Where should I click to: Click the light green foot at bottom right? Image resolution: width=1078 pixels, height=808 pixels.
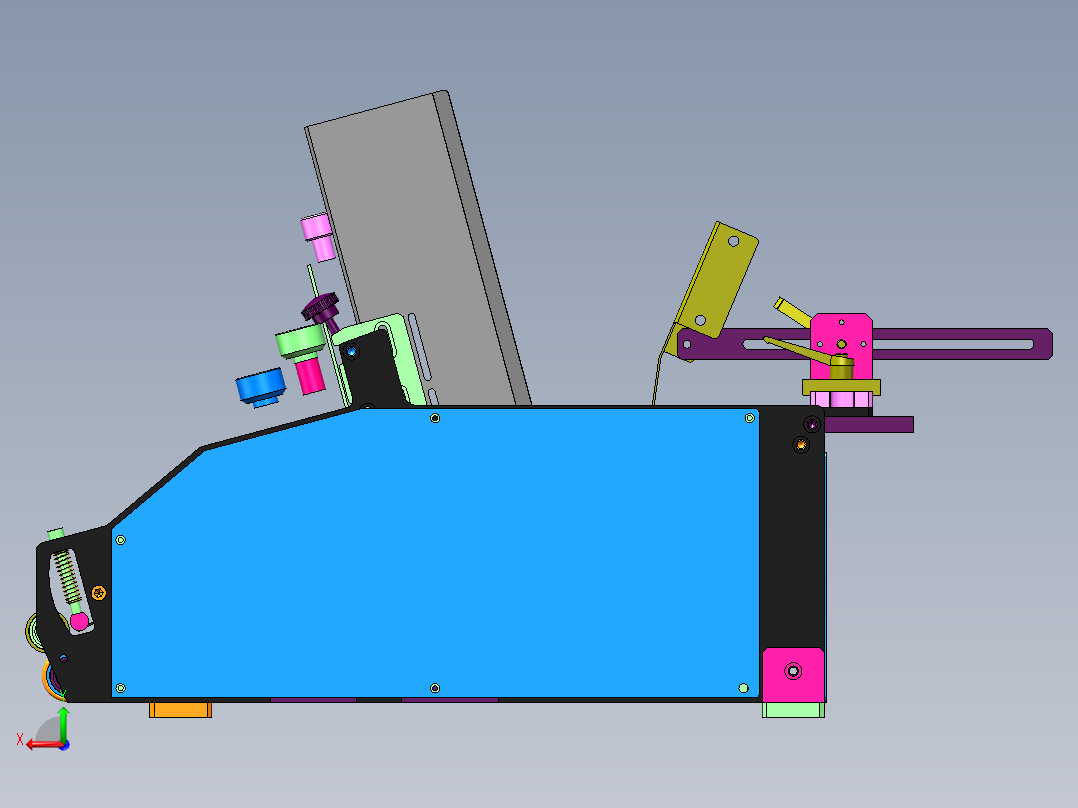click(x=793, y=710)
